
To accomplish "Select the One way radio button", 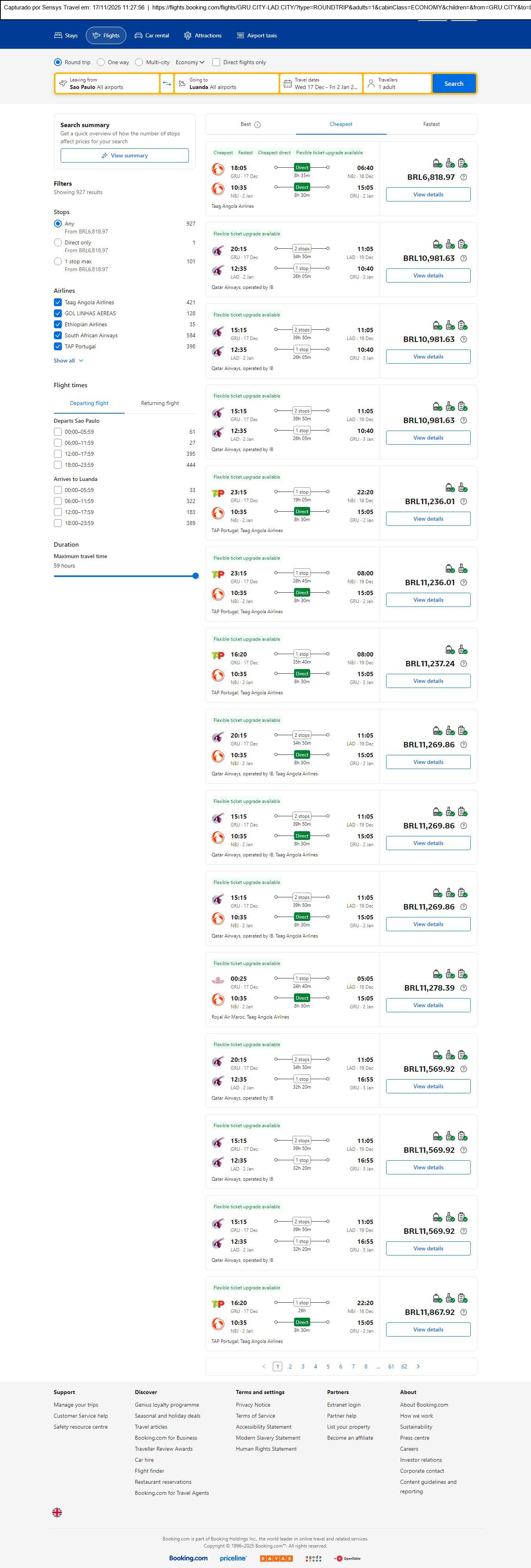I will point(101,62).
